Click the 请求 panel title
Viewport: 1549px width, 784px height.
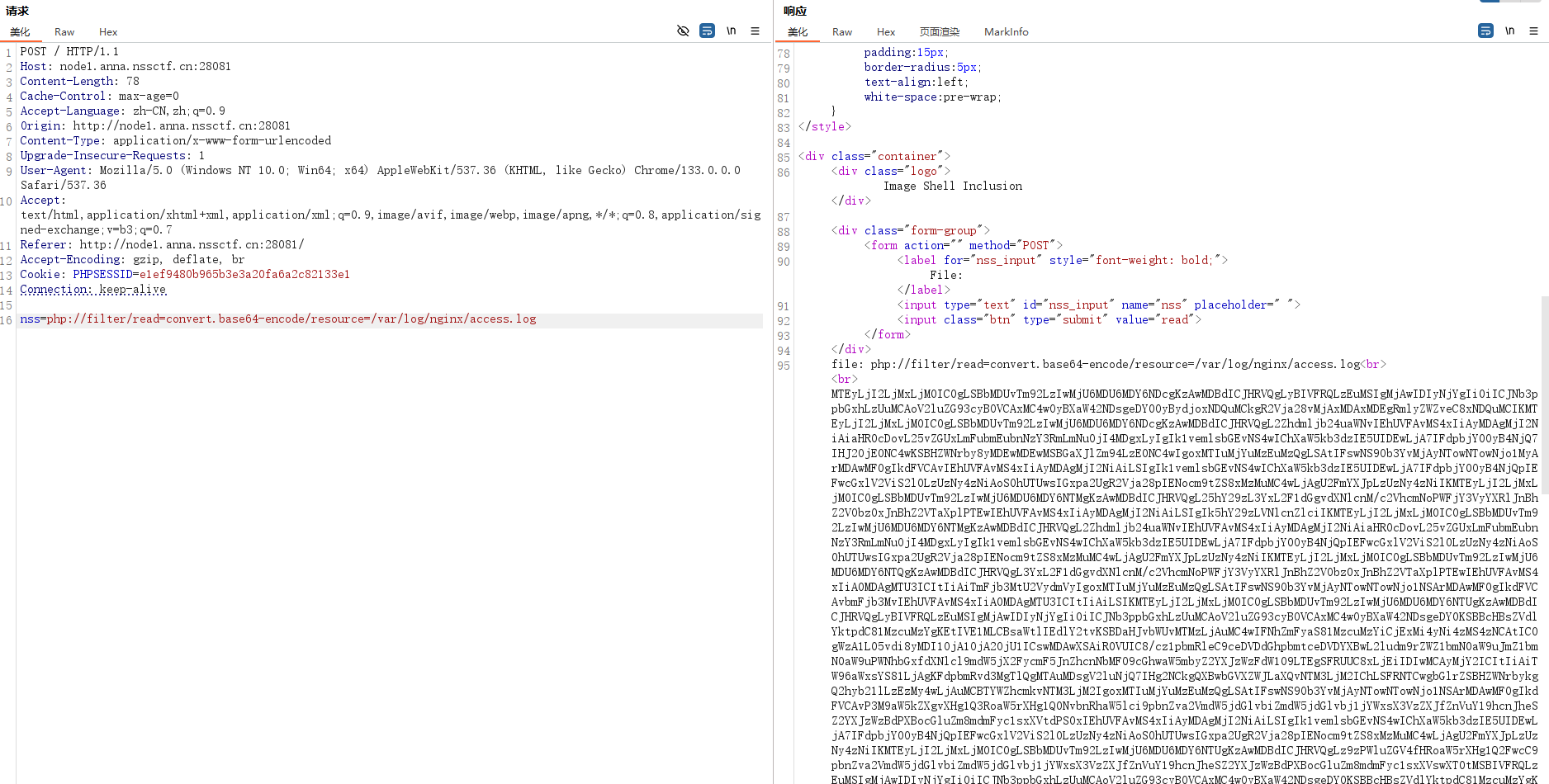pos(17,11)
